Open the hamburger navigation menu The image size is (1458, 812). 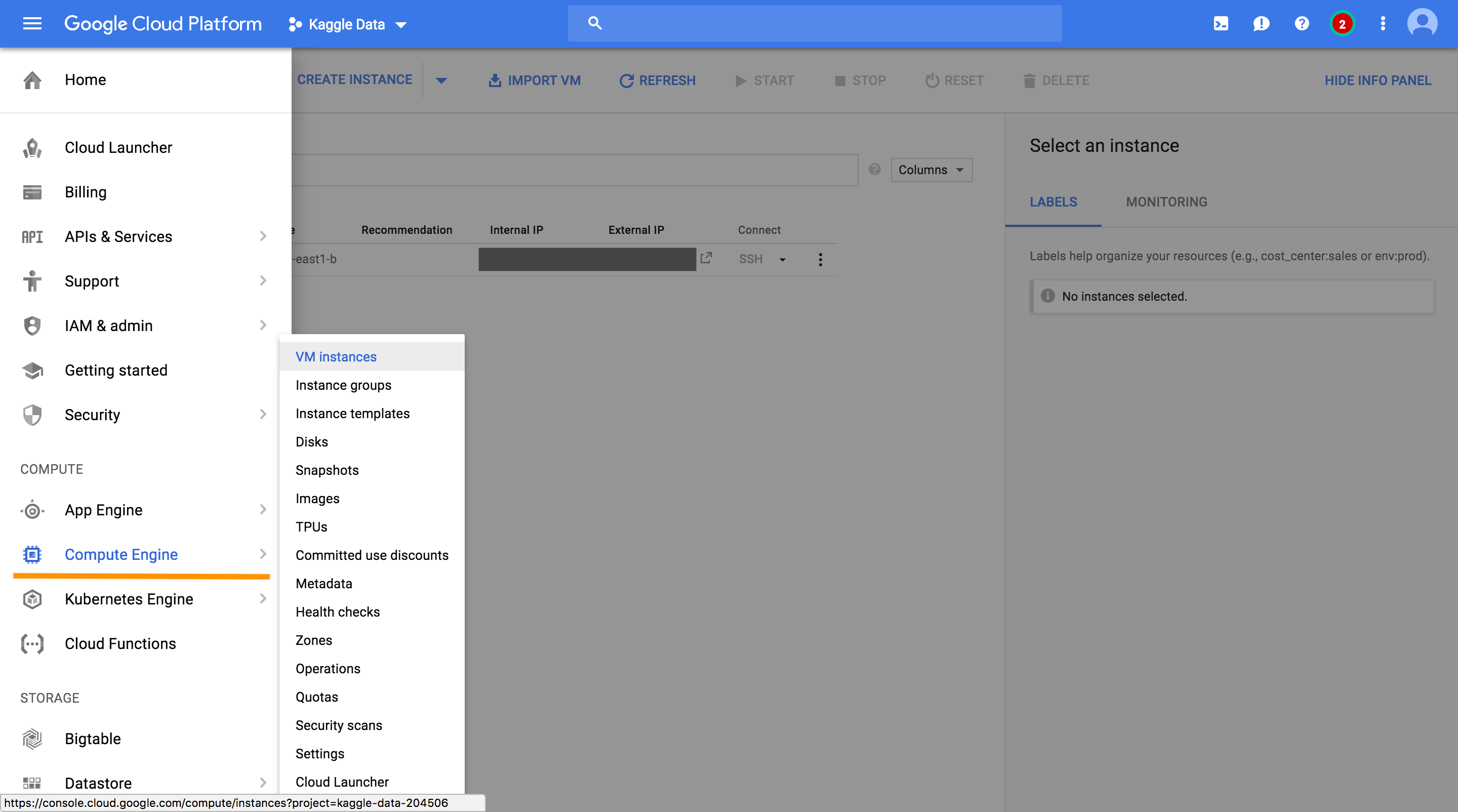(x=32, y=24)
